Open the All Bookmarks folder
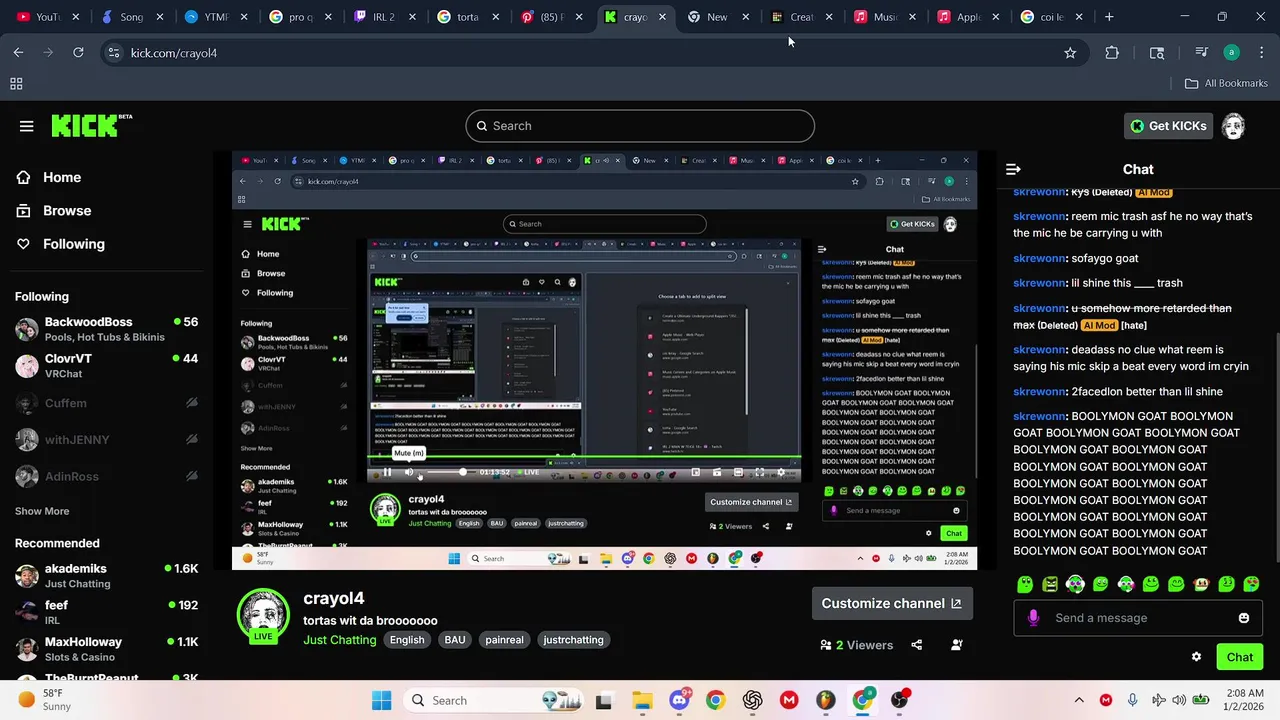 1226,84
